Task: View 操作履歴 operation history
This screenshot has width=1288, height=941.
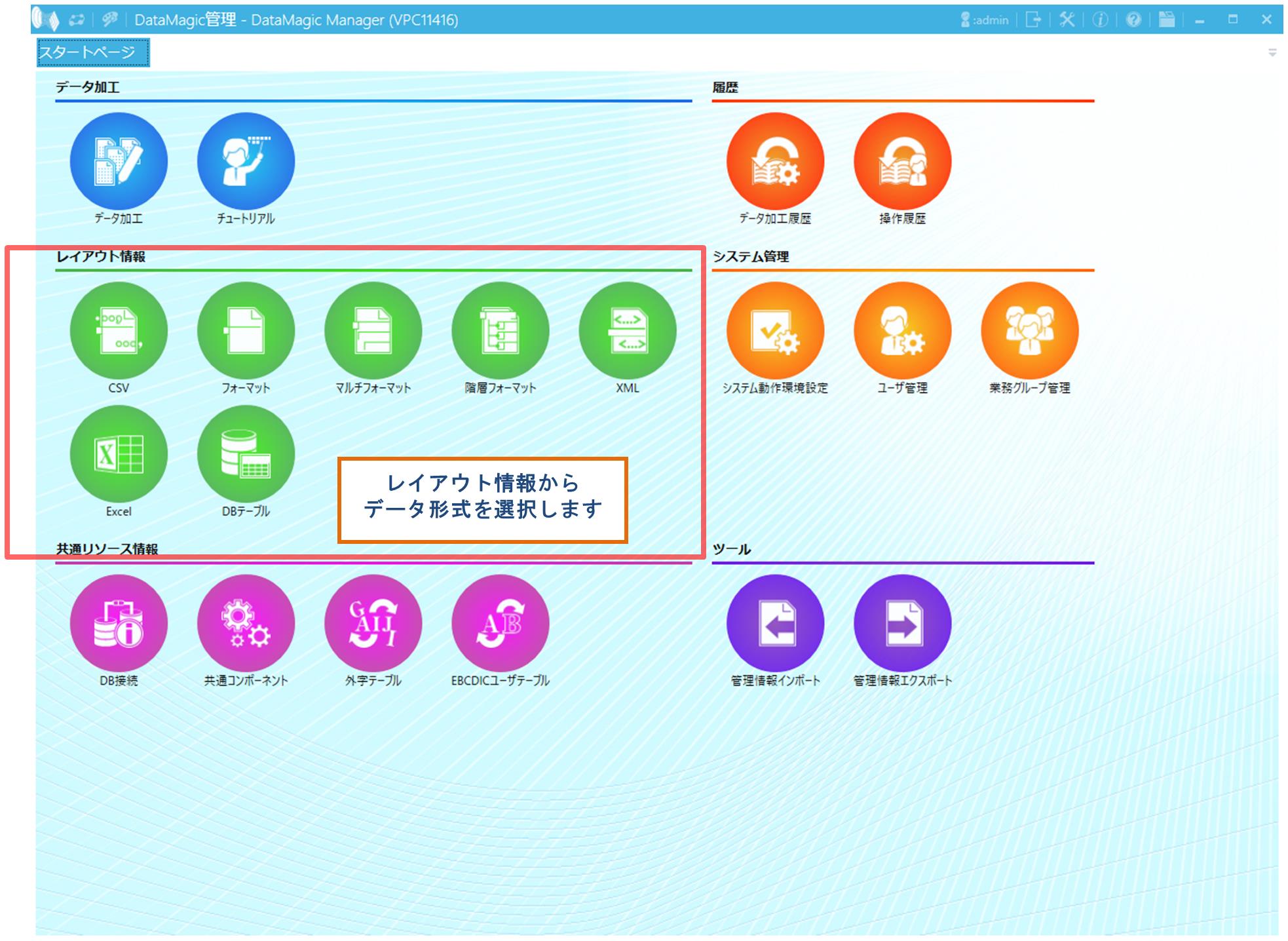Action: click(902, 161)
